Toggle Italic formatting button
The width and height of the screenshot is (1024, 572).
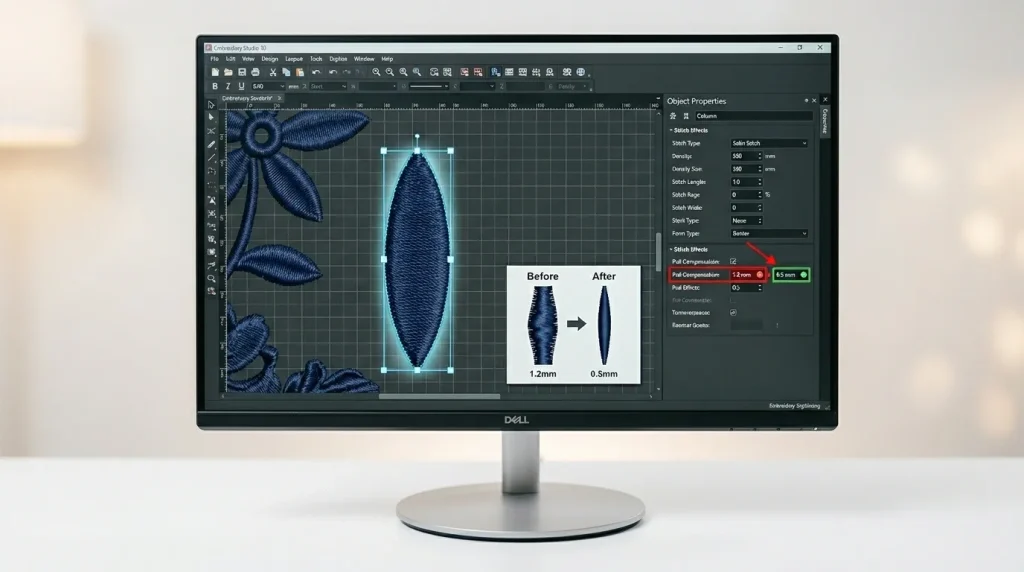228,86
